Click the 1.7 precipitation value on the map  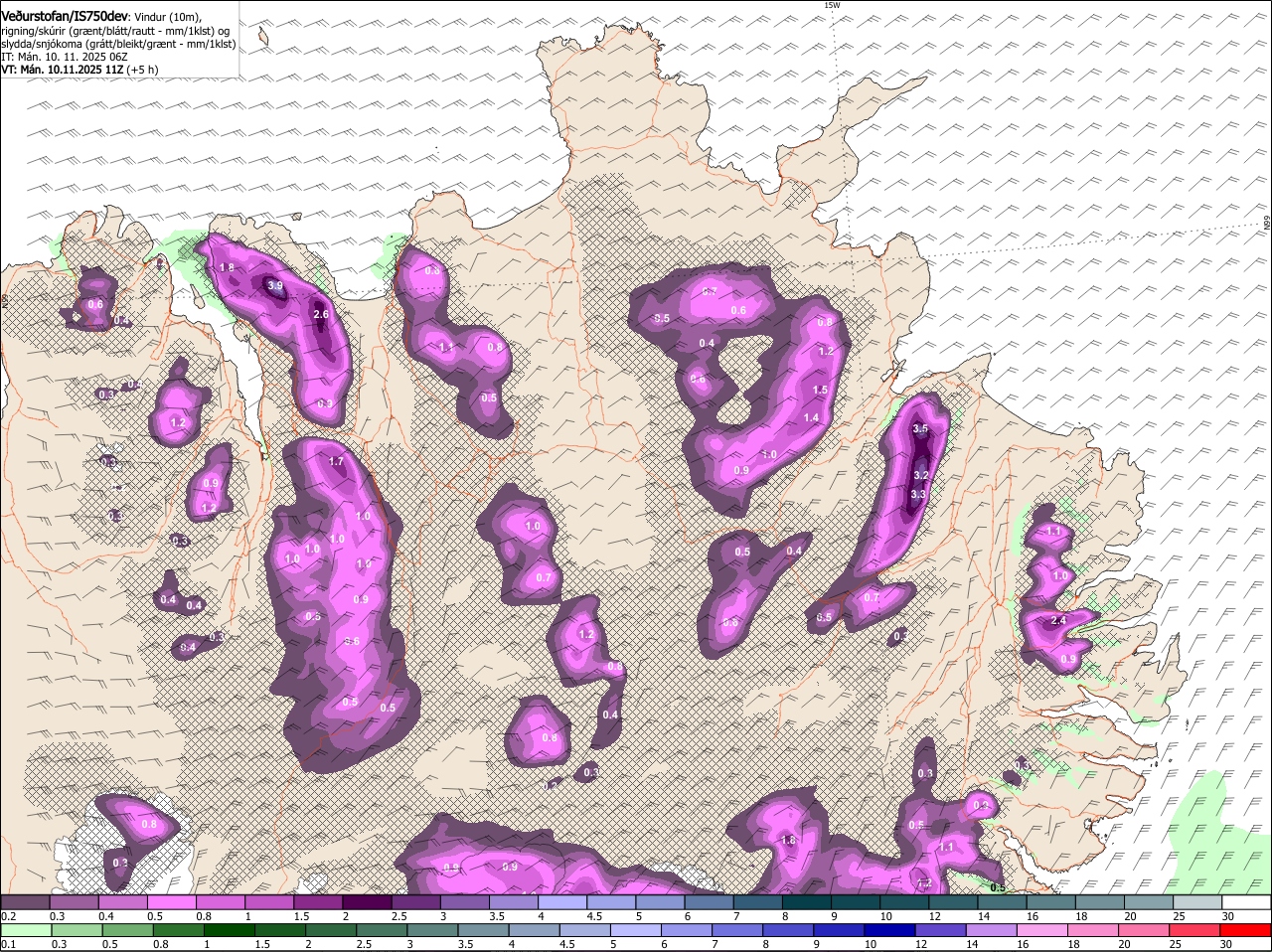click(x=336, y=462)
